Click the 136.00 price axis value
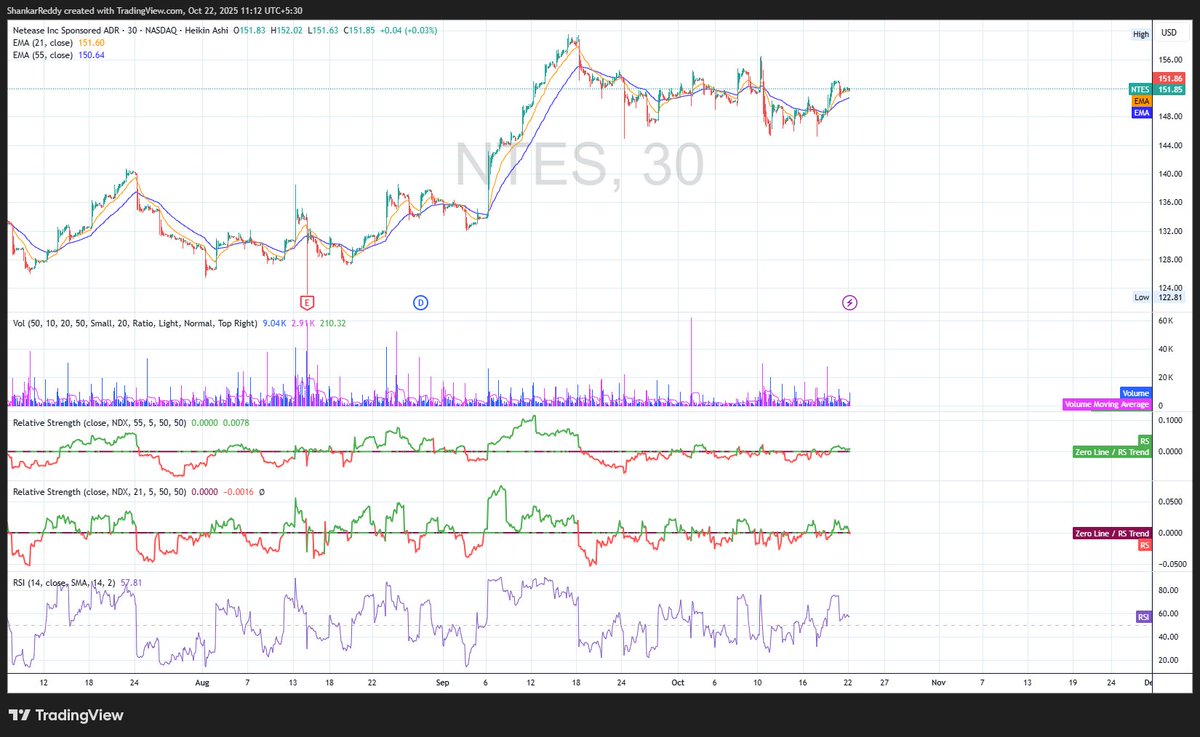The width and height of the screenshot is (1200, 737). pos(1169,203)
